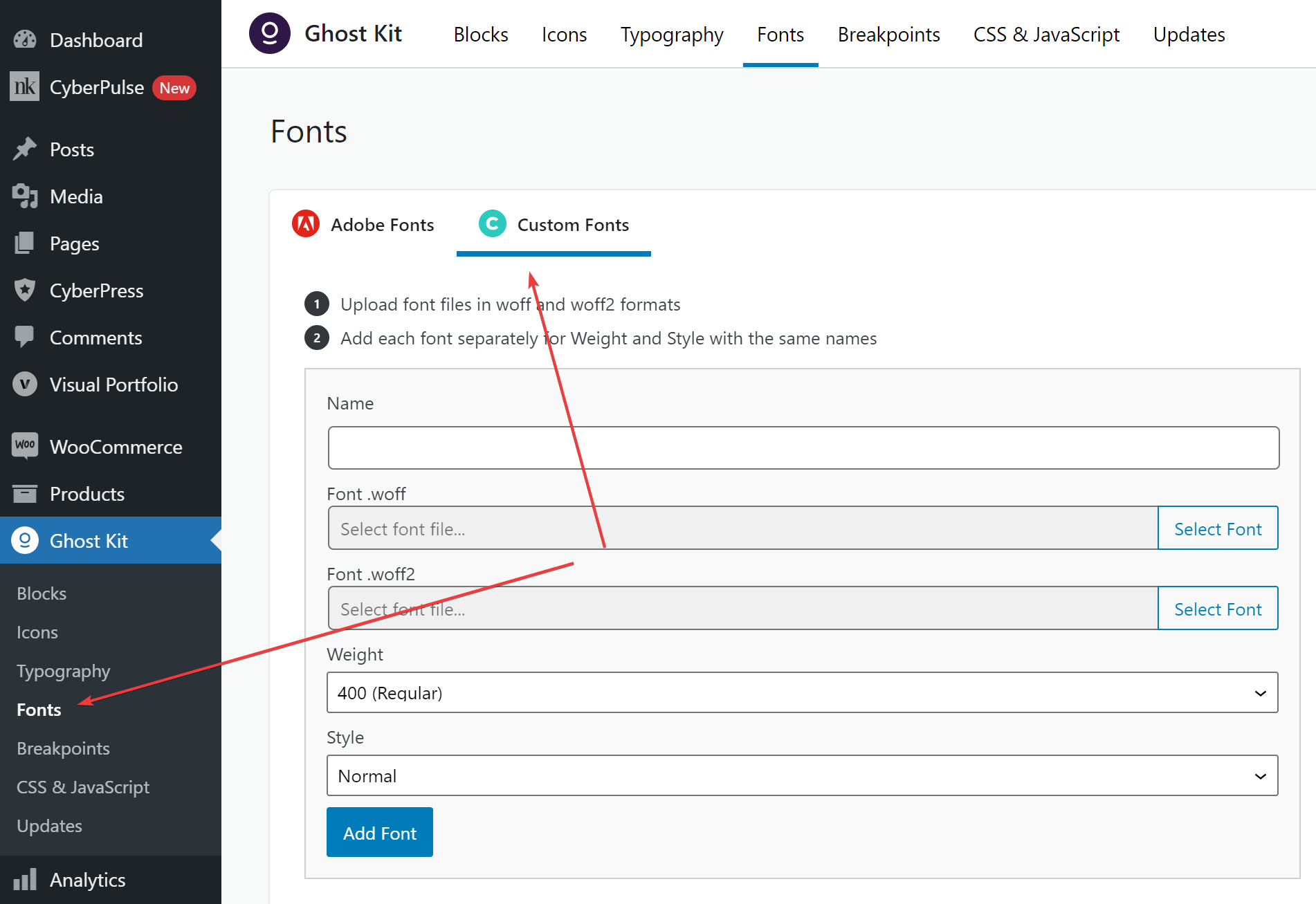Focus the font Name input field

[x=803, y=448]
